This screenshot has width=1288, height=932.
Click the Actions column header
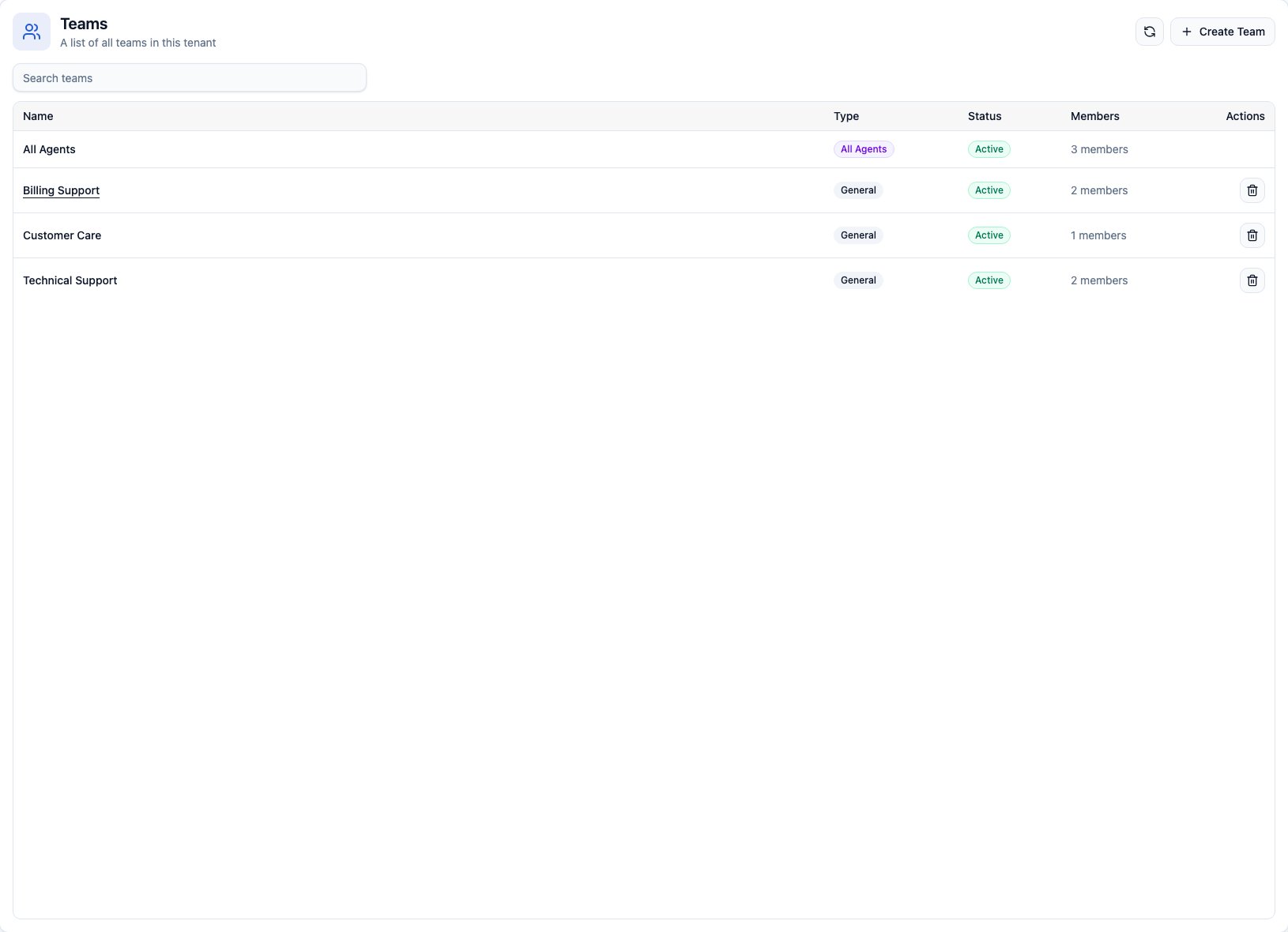tap(1245, 116)
